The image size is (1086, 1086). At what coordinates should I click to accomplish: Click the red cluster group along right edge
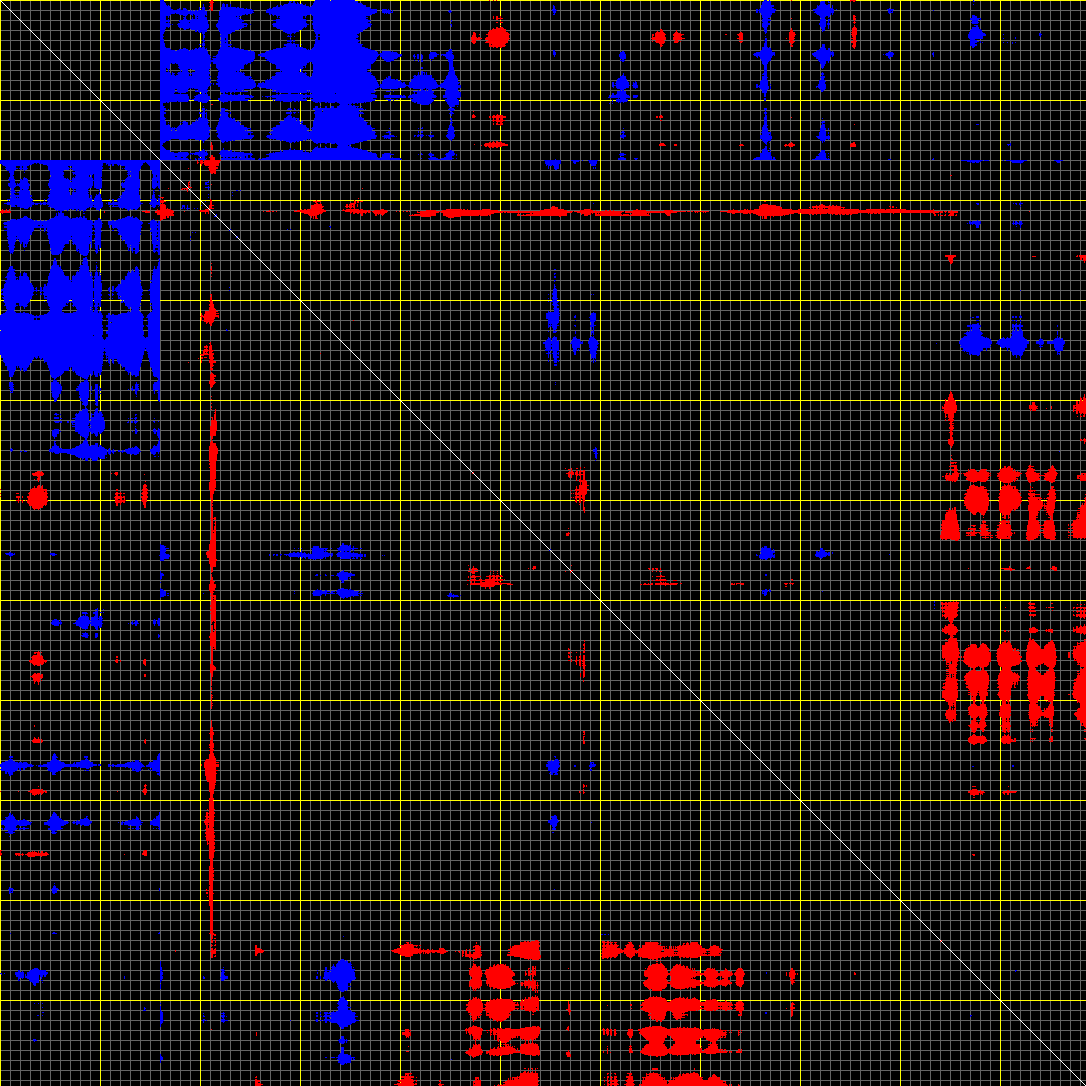[x=1010, y=600]
